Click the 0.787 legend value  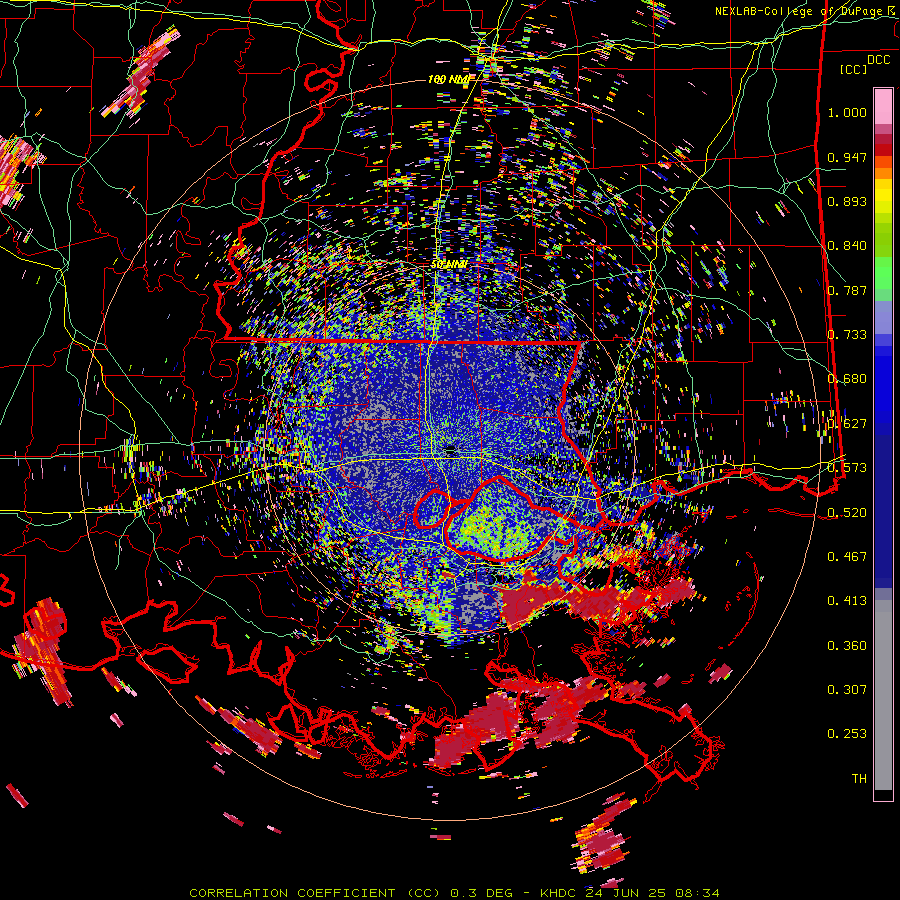coord(847,290)
